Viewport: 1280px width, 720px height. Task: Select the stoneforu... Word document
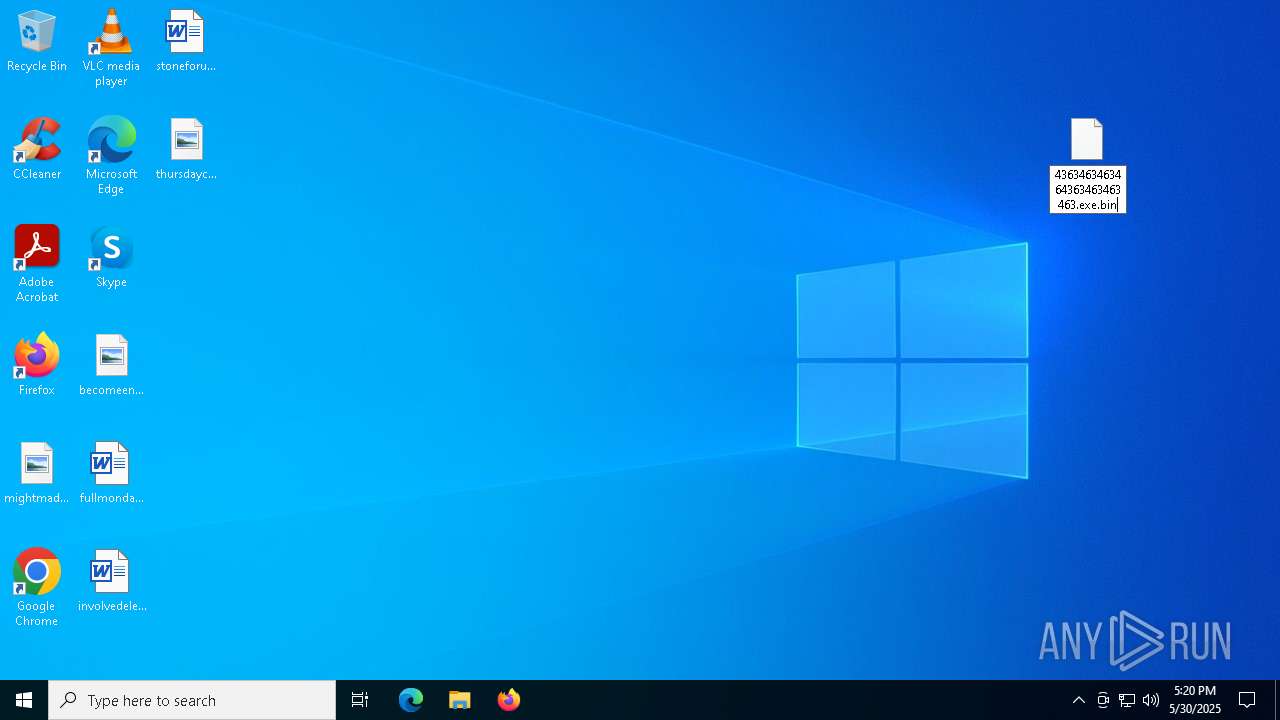coord(186,40)
